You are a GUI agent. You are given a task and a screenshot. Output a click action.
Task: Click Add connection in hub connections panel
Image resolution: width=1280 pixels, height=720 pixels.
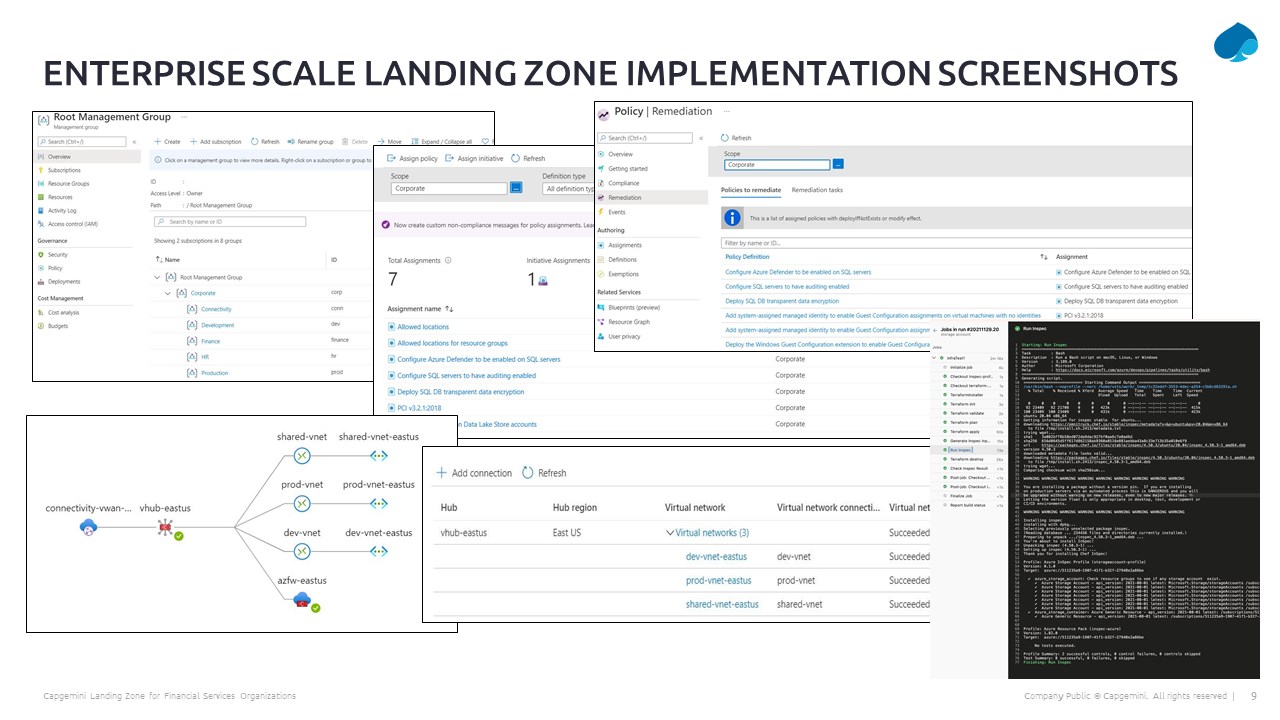472,473
